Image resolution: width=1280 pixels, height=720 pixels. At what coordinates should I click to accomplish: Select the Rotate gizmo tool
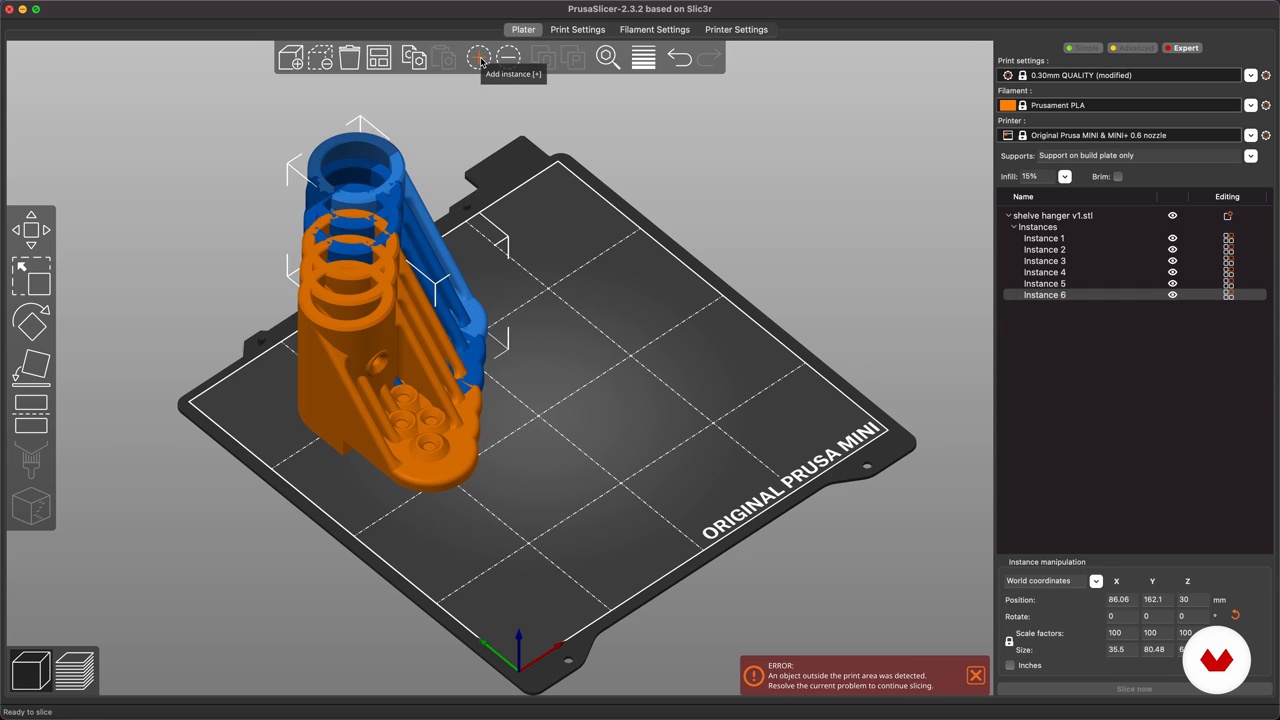coord(31,324)
